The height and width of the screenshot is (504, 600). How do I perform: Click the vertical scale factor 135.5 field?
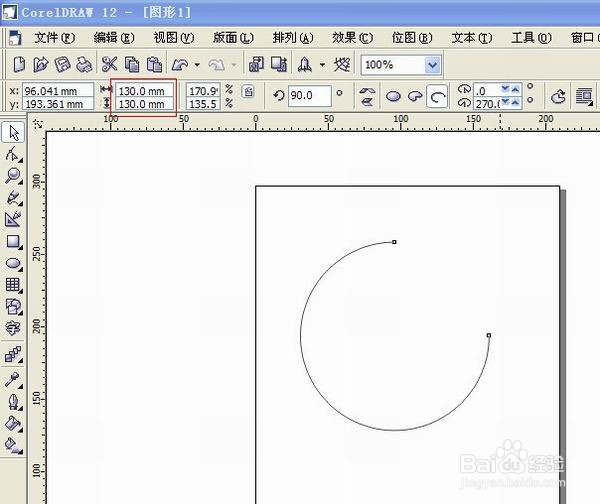click(203, 104)
